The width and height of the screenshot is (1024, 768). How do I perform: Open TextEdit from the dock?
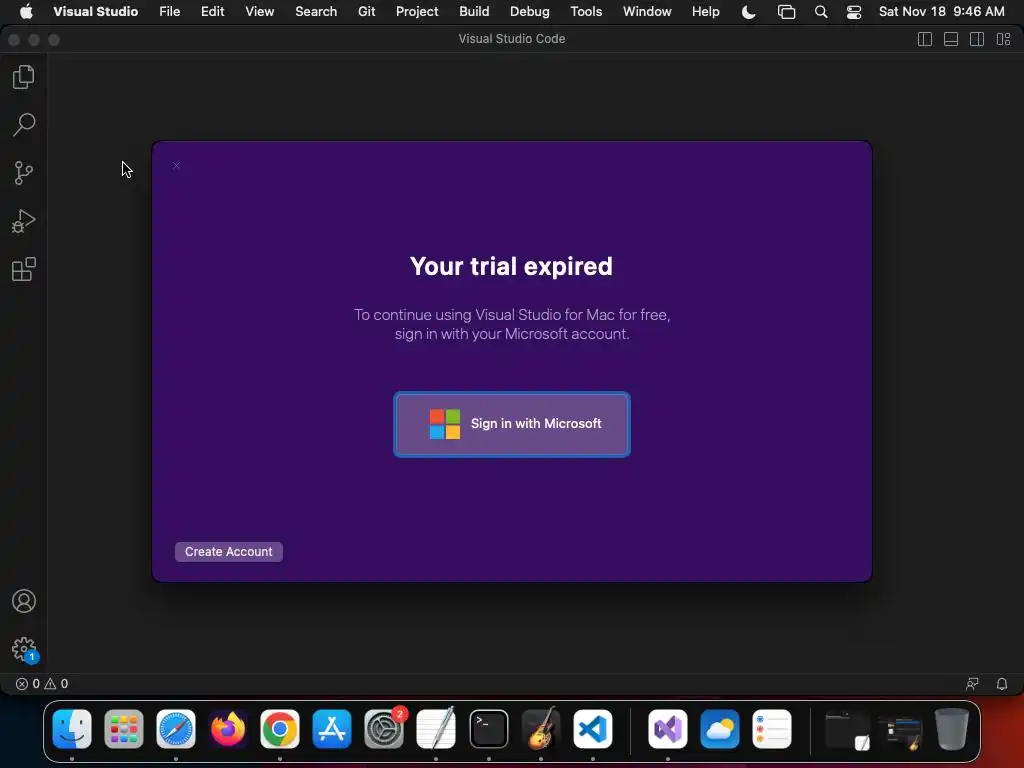coord(436,729)
